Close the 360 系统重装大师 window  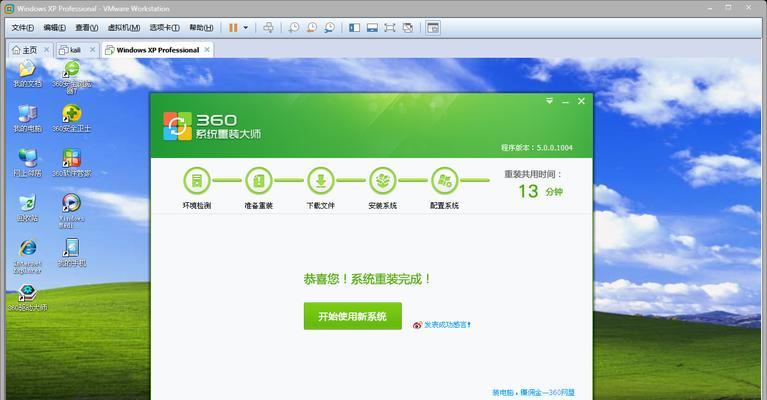pos(581,101)
